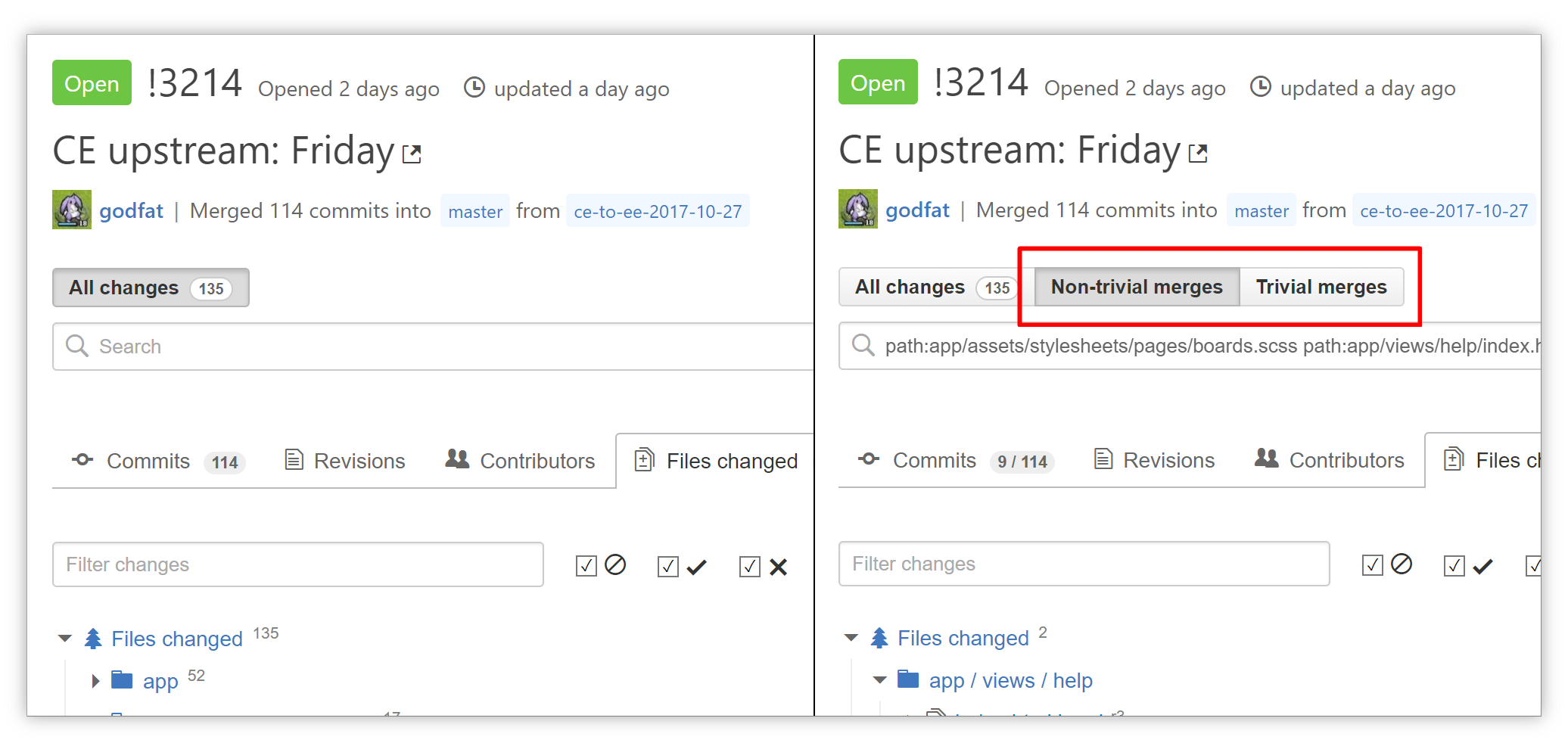Open the Commits 9 / 114 tab
This screenshot has width=1568, height=743.
click(x=956, y=460)
